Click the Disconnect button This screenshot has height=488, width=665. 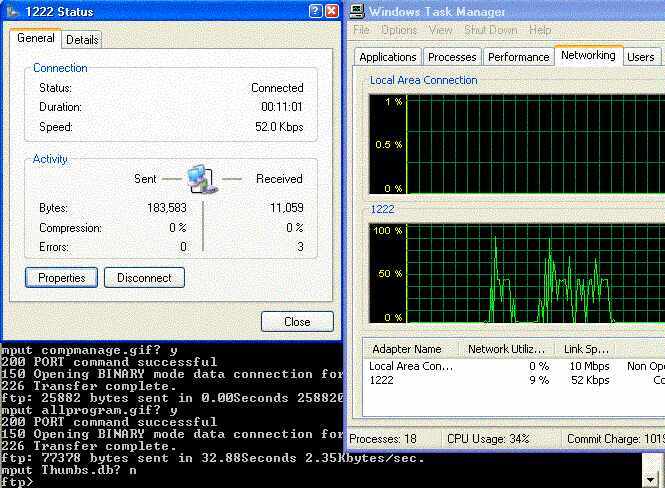click(x=144, y=278)
